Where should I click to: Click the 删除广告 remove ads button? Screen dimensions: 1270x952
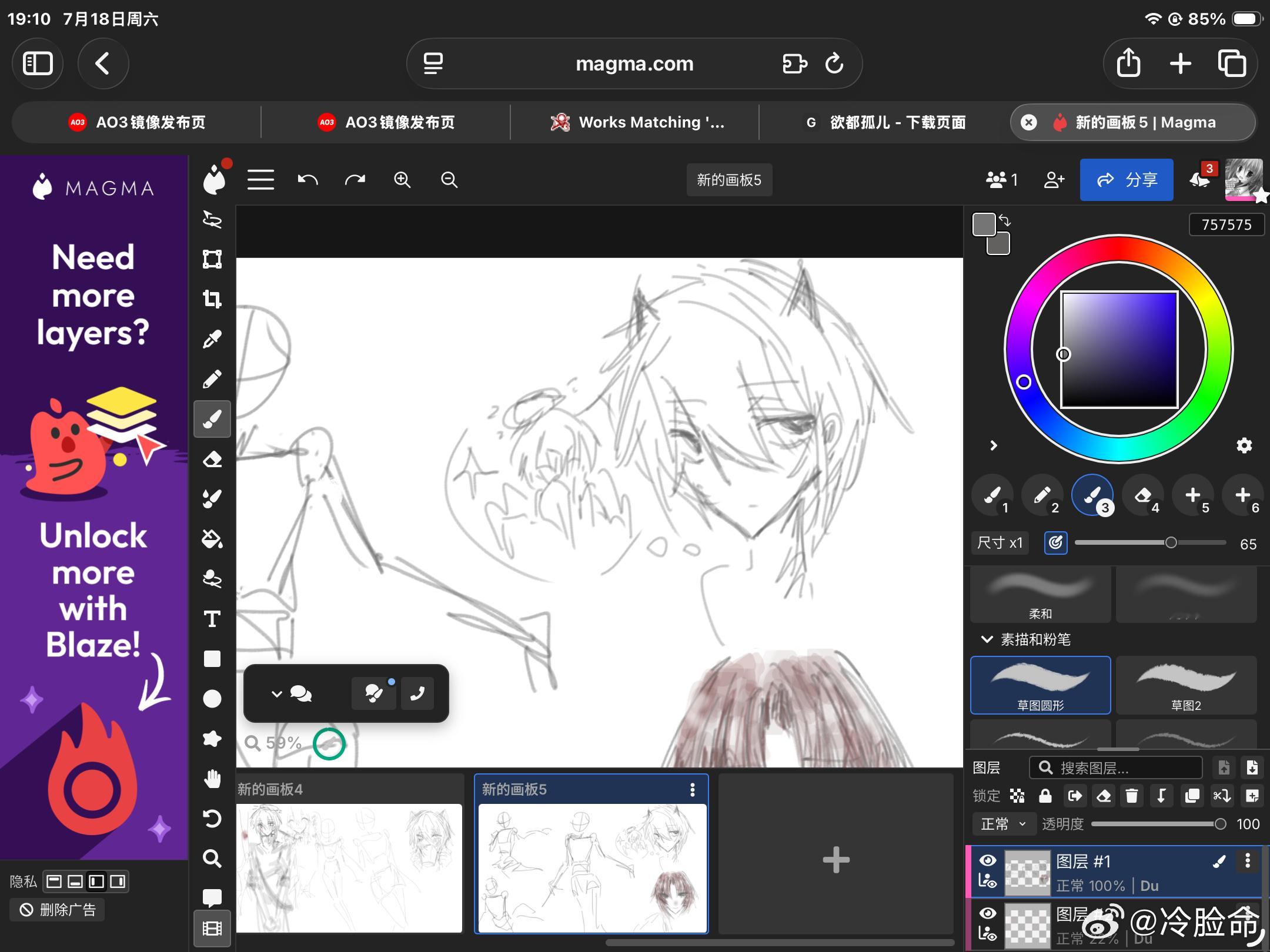[57, 910]
